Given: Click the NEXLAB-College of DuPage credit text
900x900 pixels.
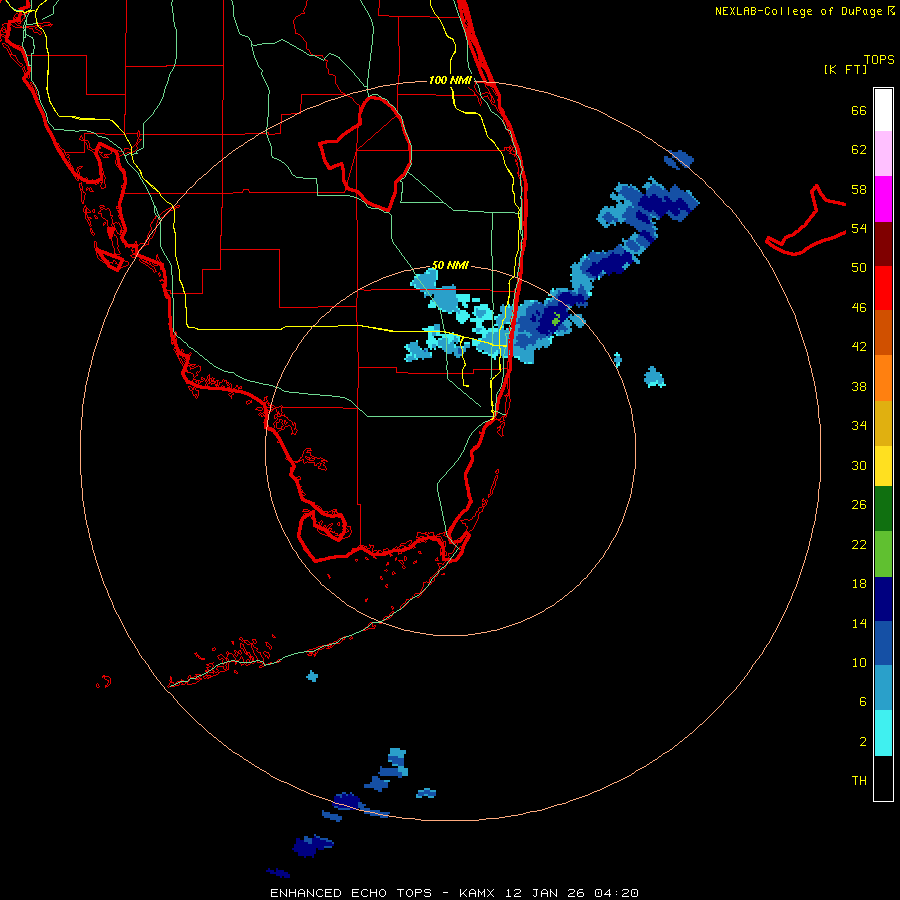Looking at the screenshot, I should (804, 11).
